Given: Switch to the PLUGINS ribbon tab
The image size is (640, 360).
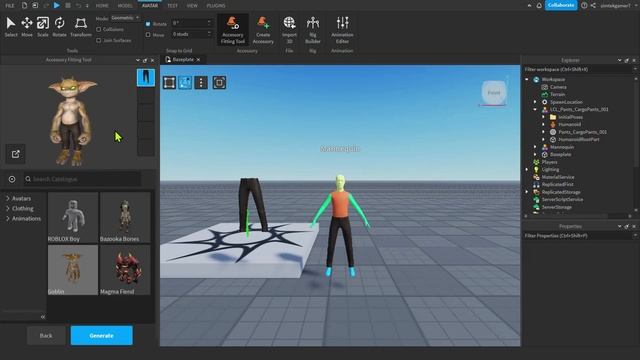Looking at the screenshot, I should point(216,5).
